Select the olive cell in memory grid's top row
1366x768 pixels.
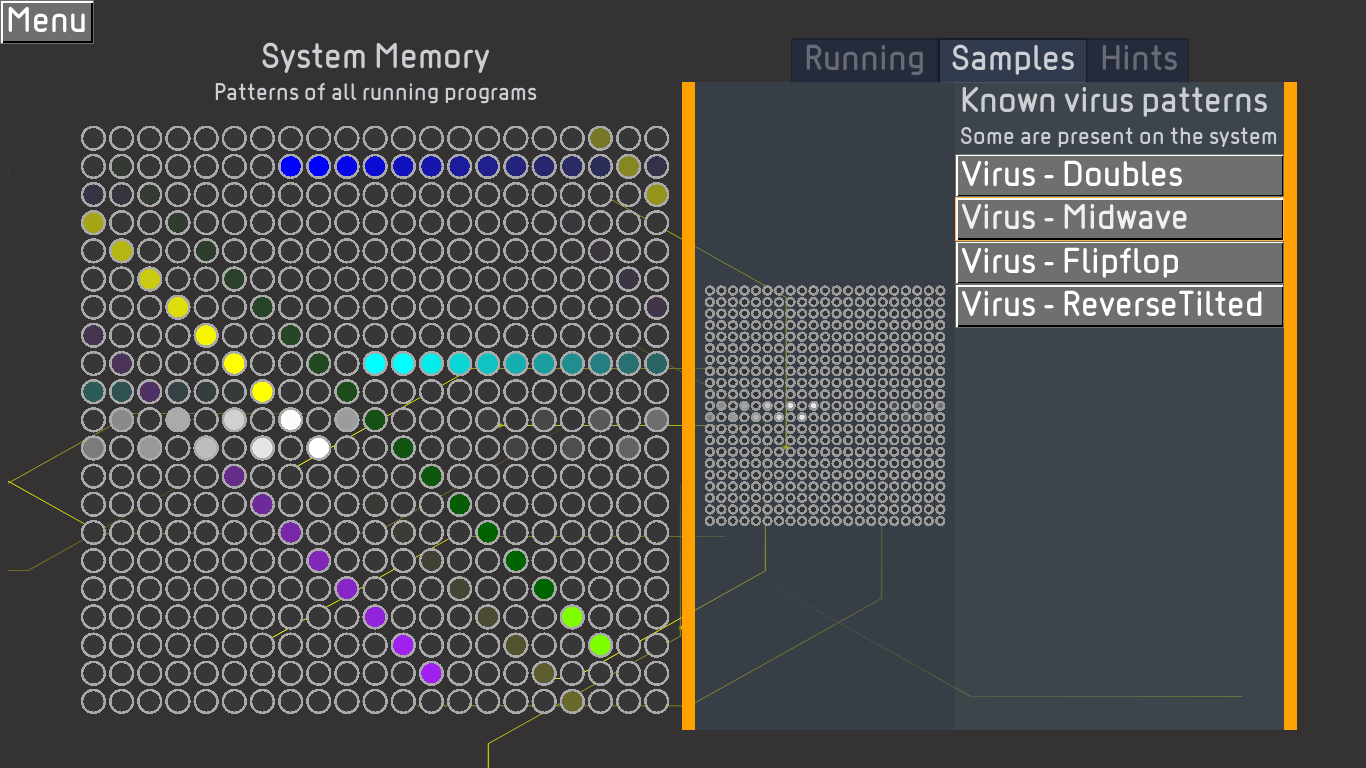tap(600, 138)
